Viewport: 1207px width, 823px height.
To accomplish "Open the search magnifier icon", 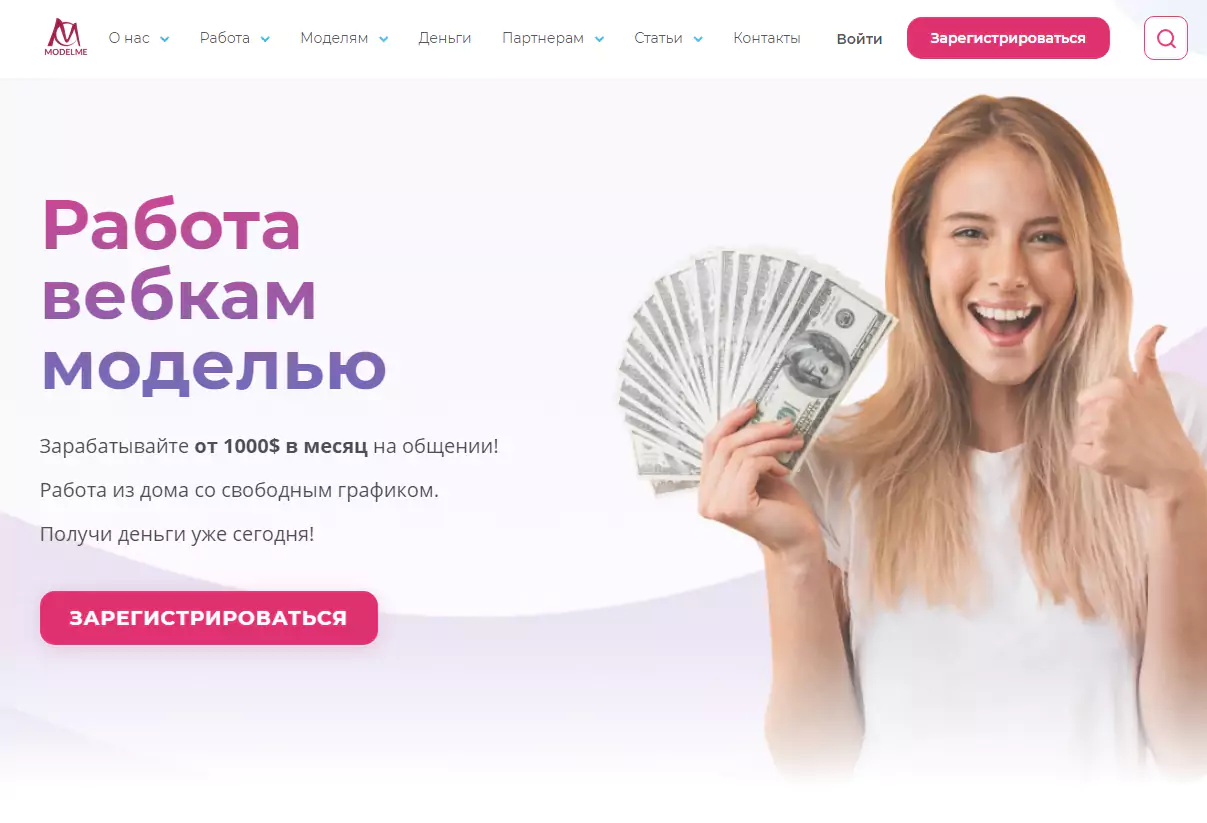I will click(x=1166, y=39).
